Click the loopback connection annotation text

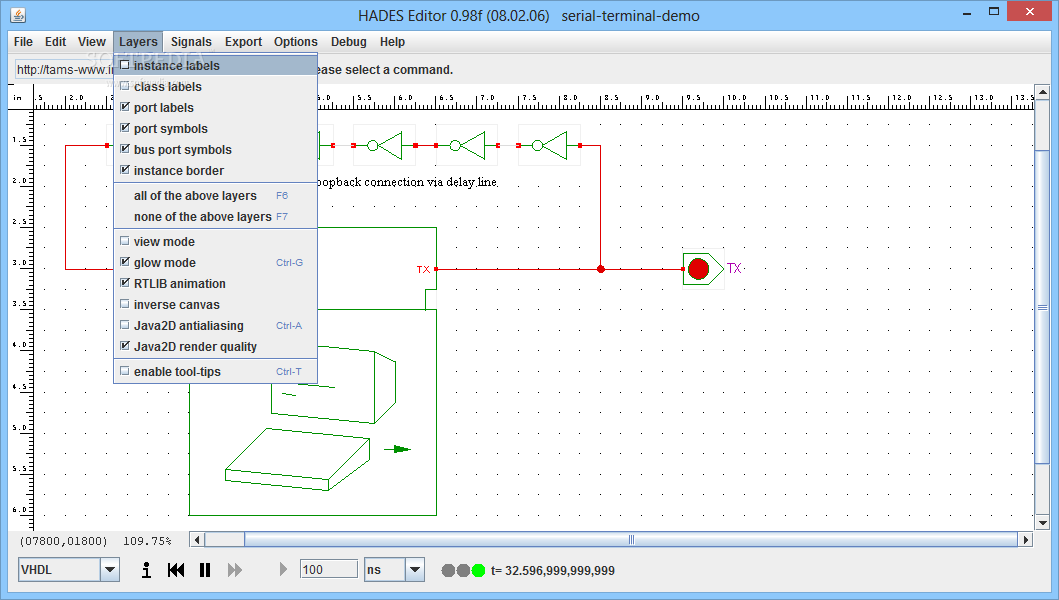(x=407, y=182)
